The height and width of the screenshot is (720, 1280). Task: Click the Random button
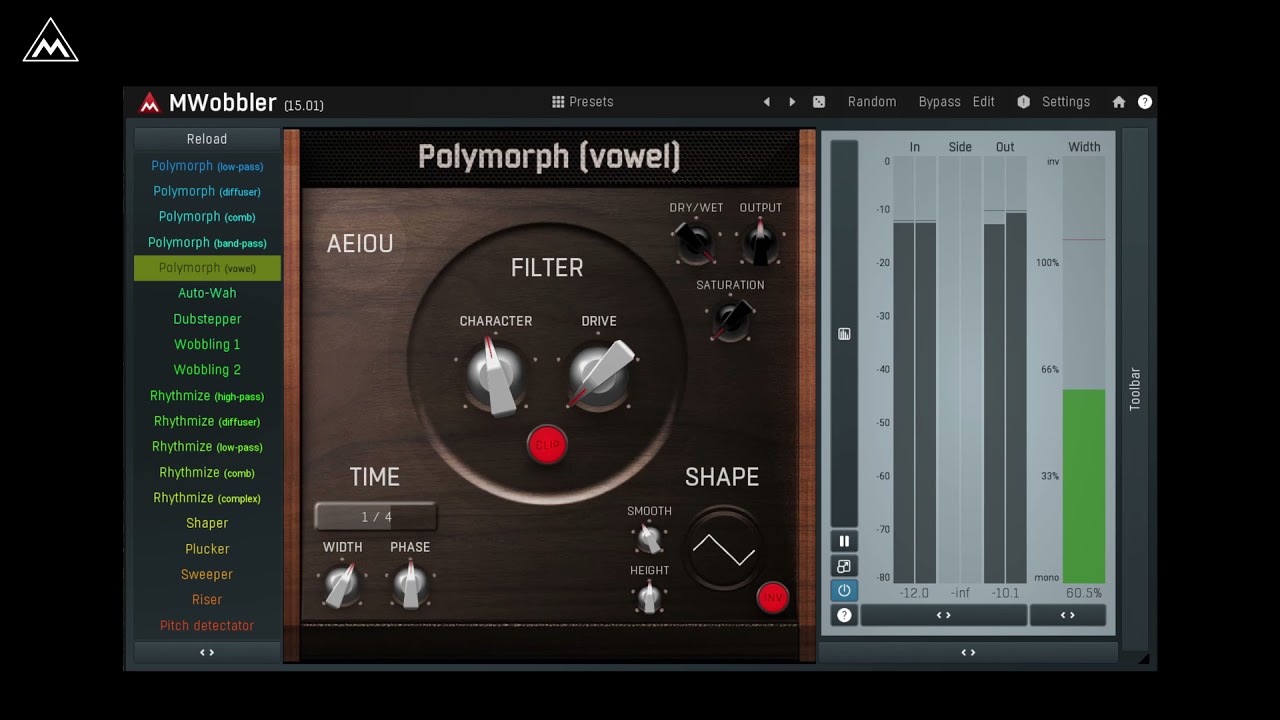[x=872, y=102]
